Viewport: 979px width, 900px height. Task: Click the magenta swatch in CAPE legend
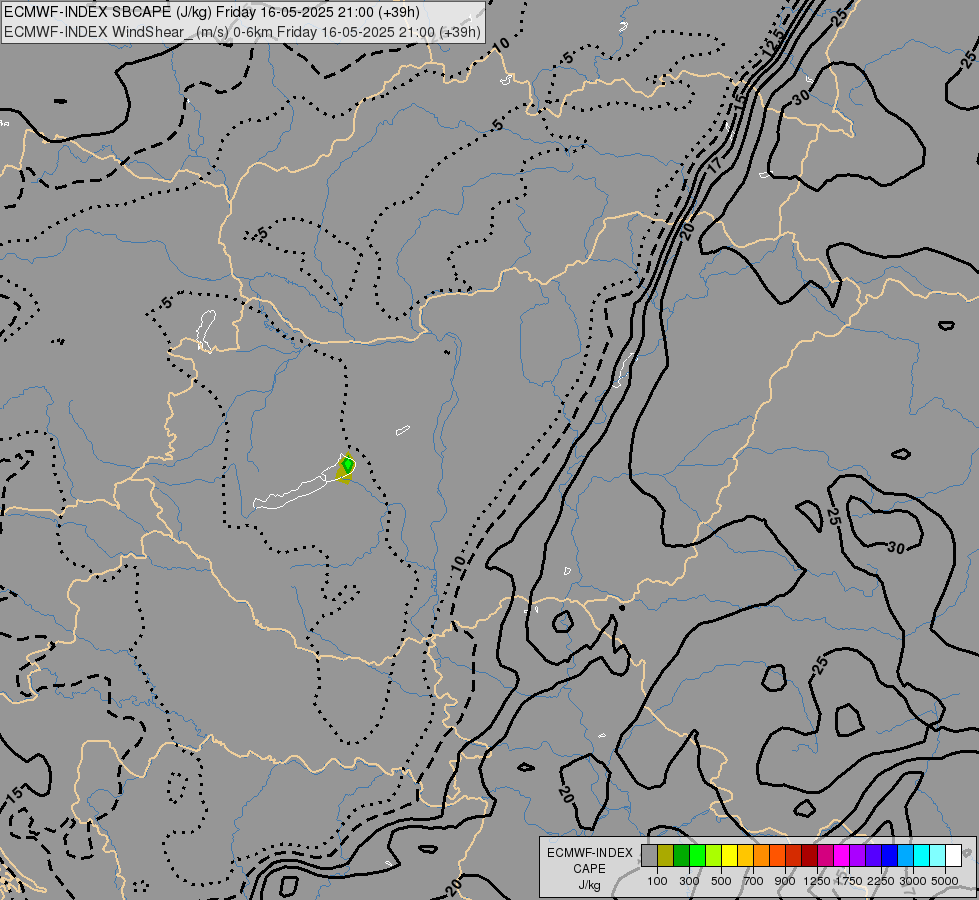tap(842, 855)
